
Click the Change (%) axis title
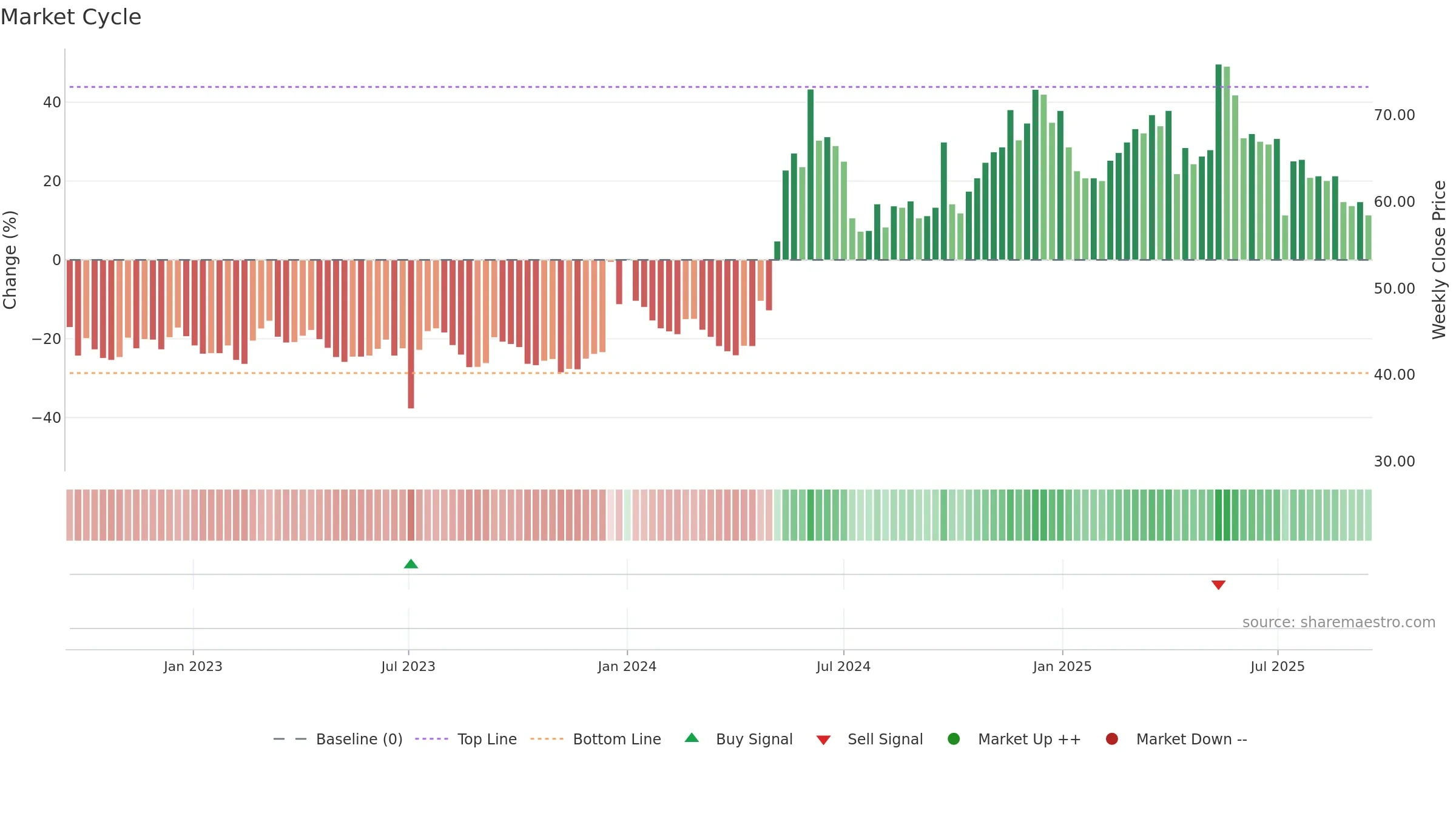click(x=10, y=260)
